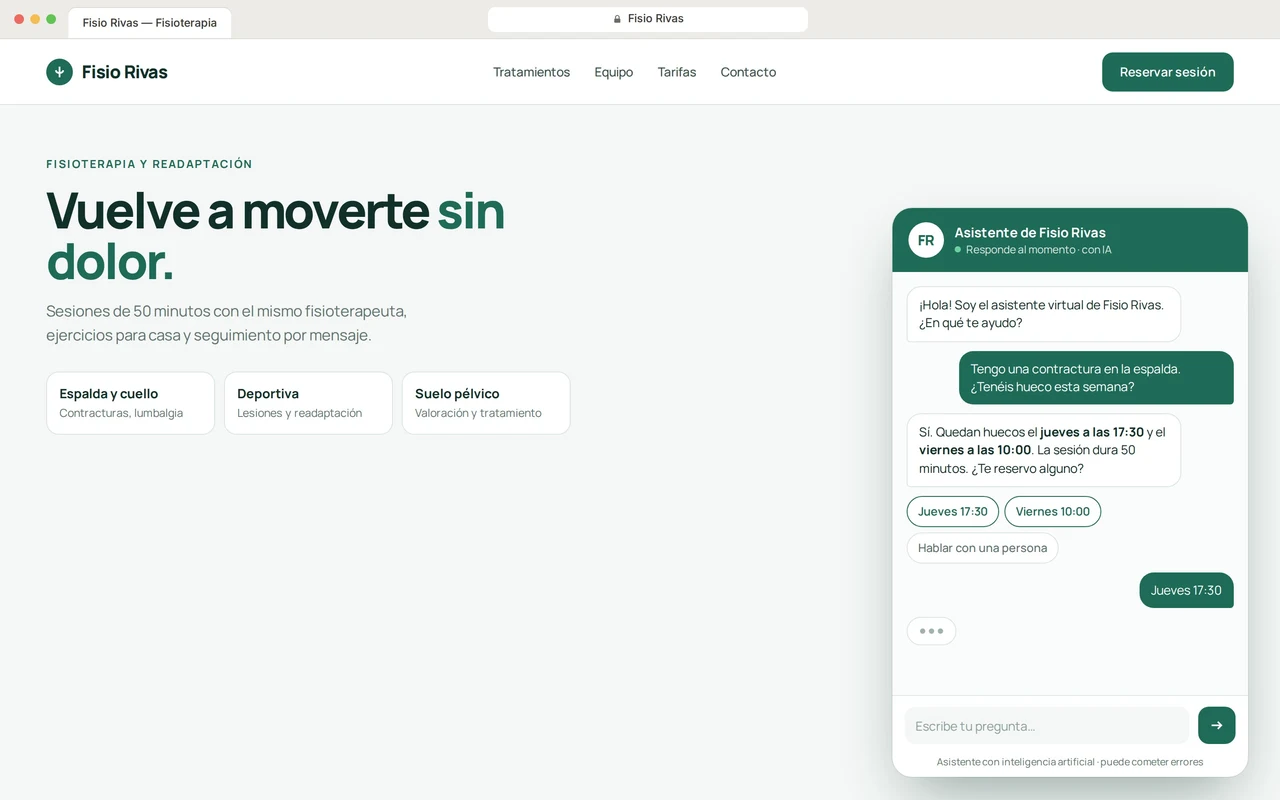
Task: Navigate to Contacto
Action: 748,72
